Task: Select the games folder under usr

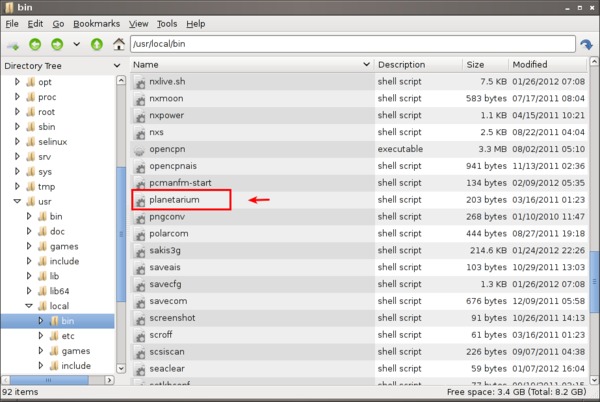Action: point(64,246)
